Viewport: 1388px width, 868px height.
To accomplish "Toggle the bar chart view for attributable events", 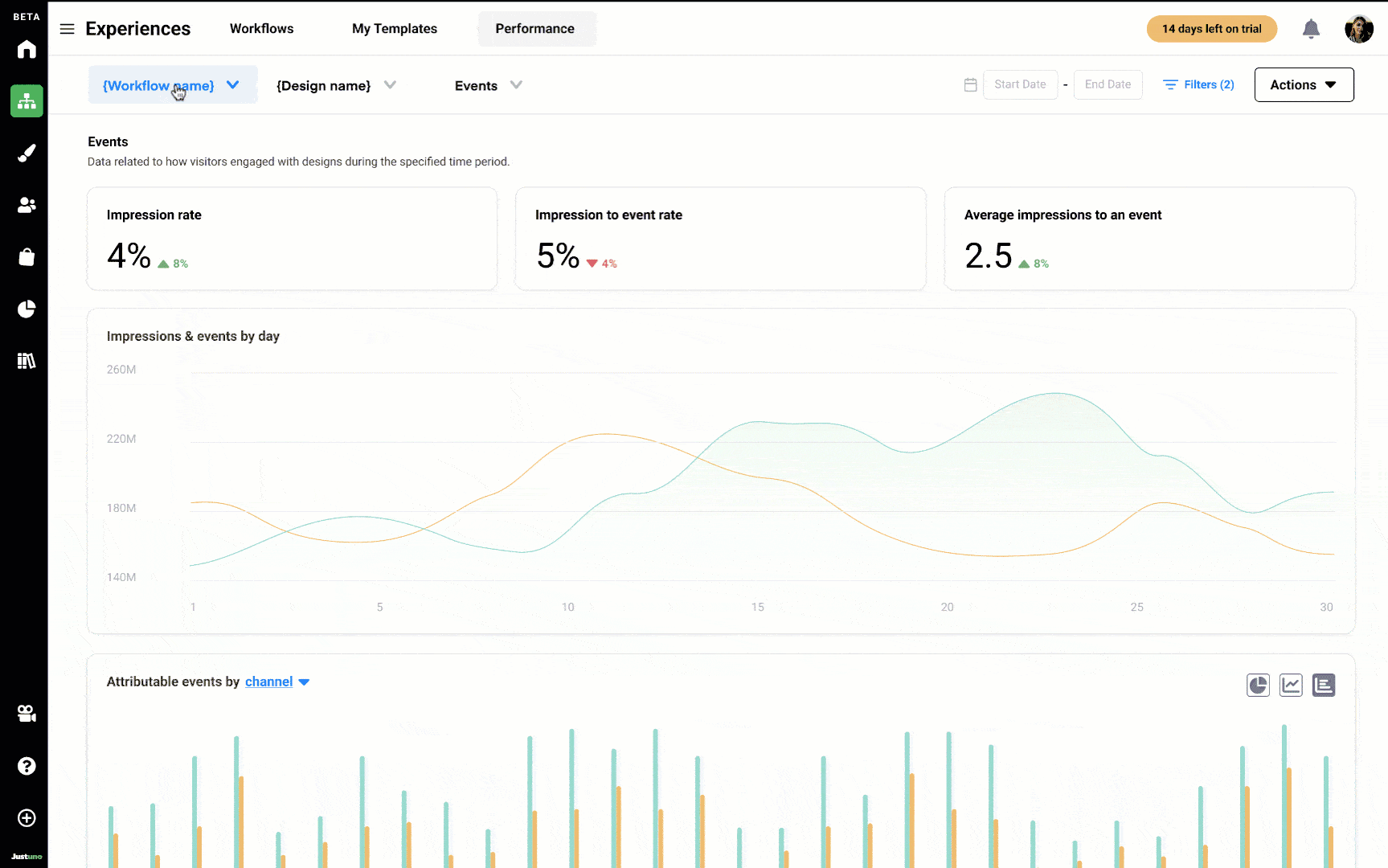I will (1324, 685).
